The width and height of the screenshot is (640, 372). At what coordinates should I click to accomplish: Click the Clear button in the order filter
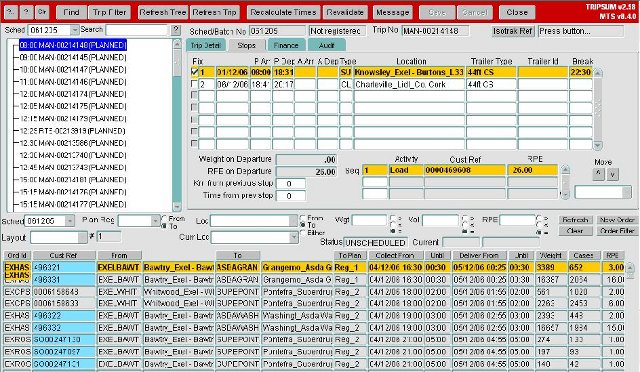click(x=575, y=231)
